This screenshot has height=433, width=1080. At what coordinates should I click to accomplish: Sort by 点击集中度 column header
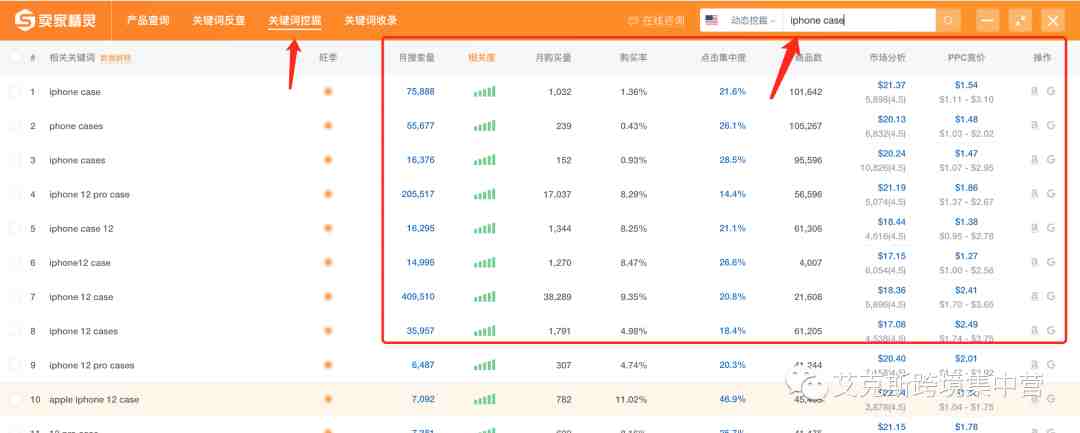723,58
